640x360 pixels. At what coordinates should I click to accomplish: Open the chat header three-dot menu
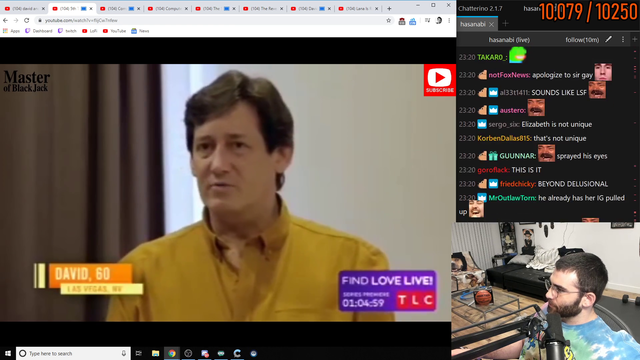pos(623,40)
